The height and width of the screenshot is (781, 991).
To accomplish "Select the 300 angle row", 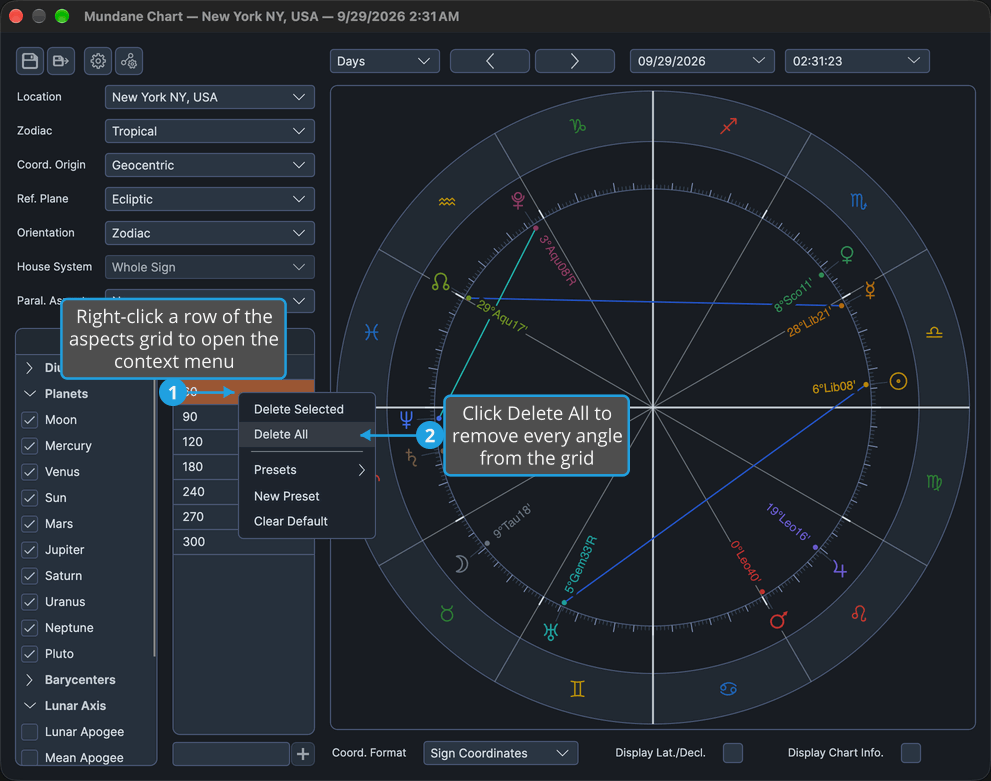I will [x=243, y=542].
